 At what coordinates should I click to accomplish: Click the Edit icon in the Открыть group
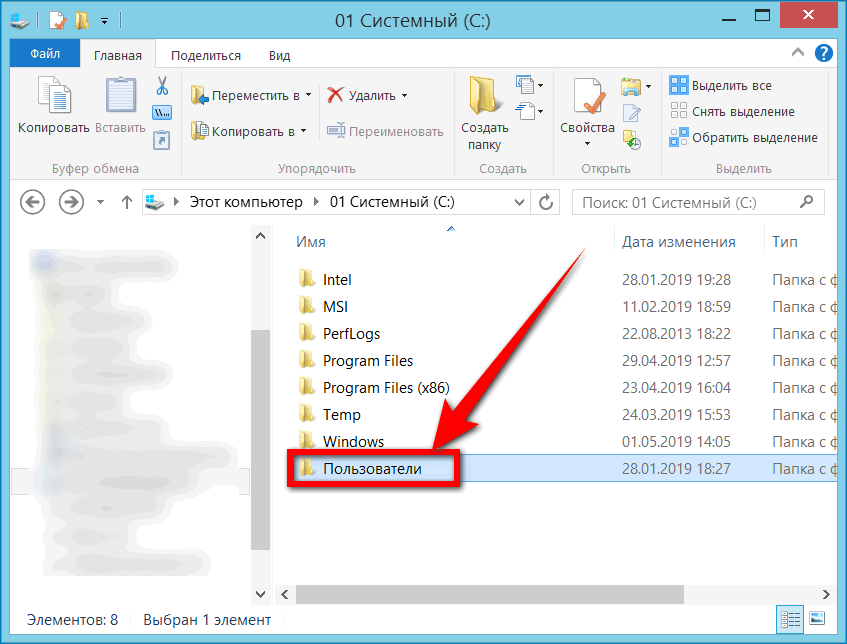pyautogui.click(x=631, y=113)
